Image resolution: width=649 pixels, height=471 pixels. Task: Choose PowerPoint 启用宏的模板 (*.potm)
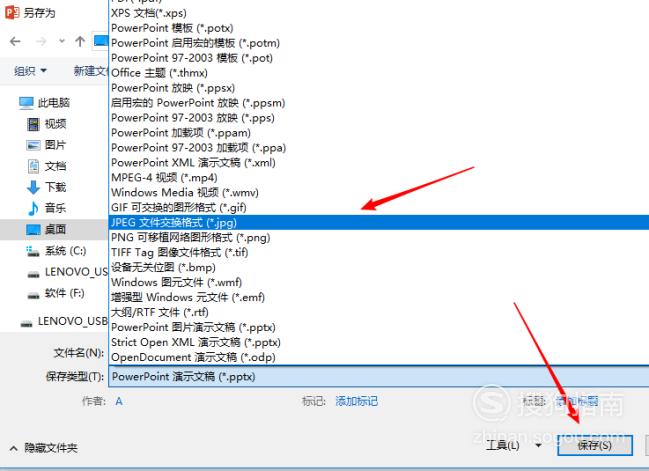tap(379, 43)
